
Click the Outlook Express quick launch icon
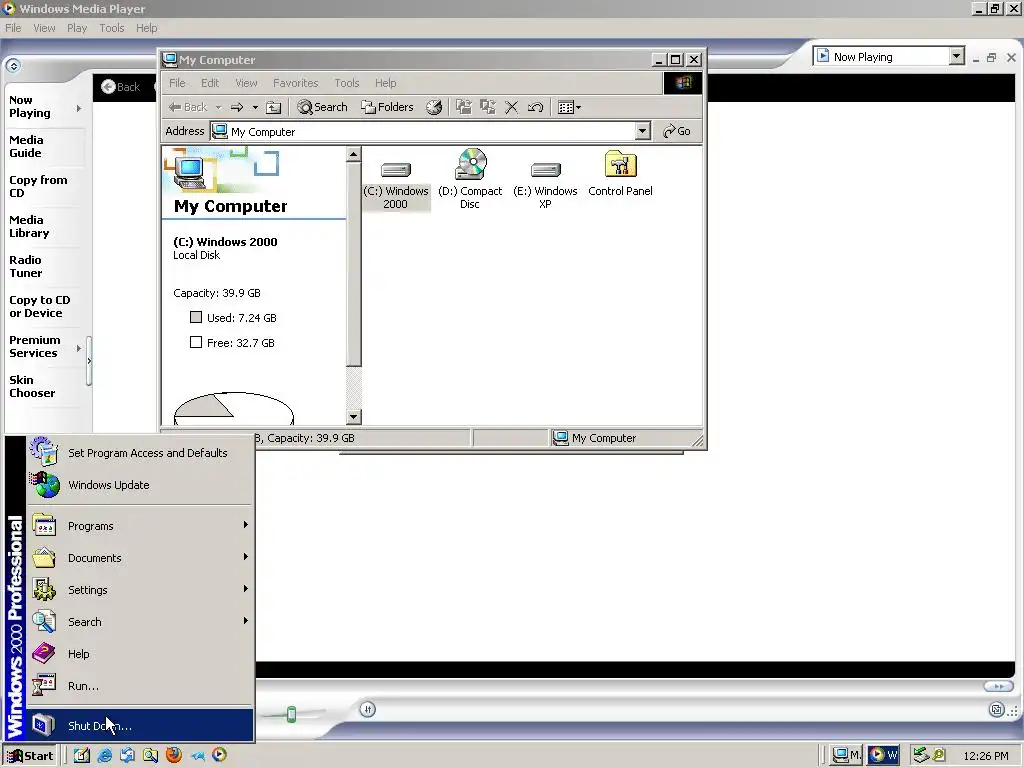127,755
